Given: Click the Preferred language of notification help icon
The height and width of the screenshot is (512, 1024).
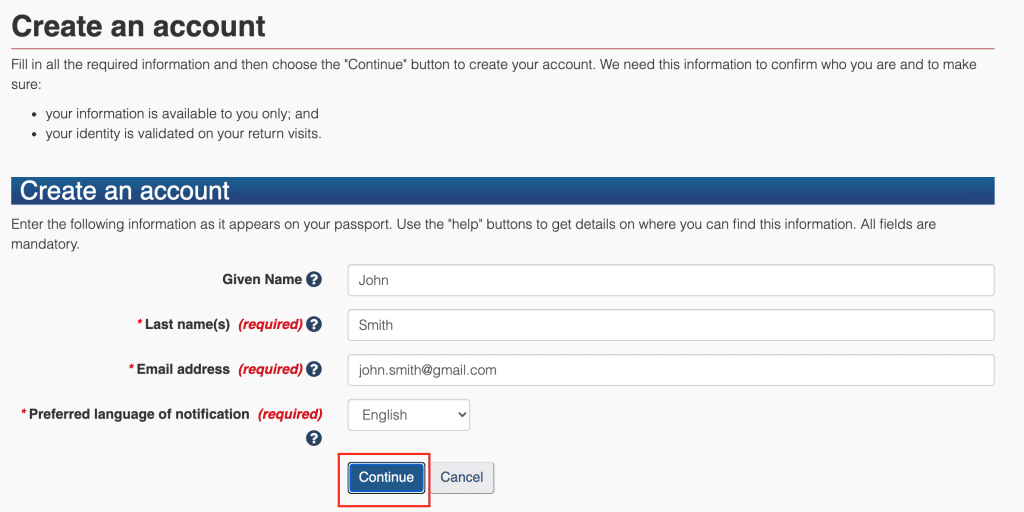Looking at the screenshot, I should 314,438.
